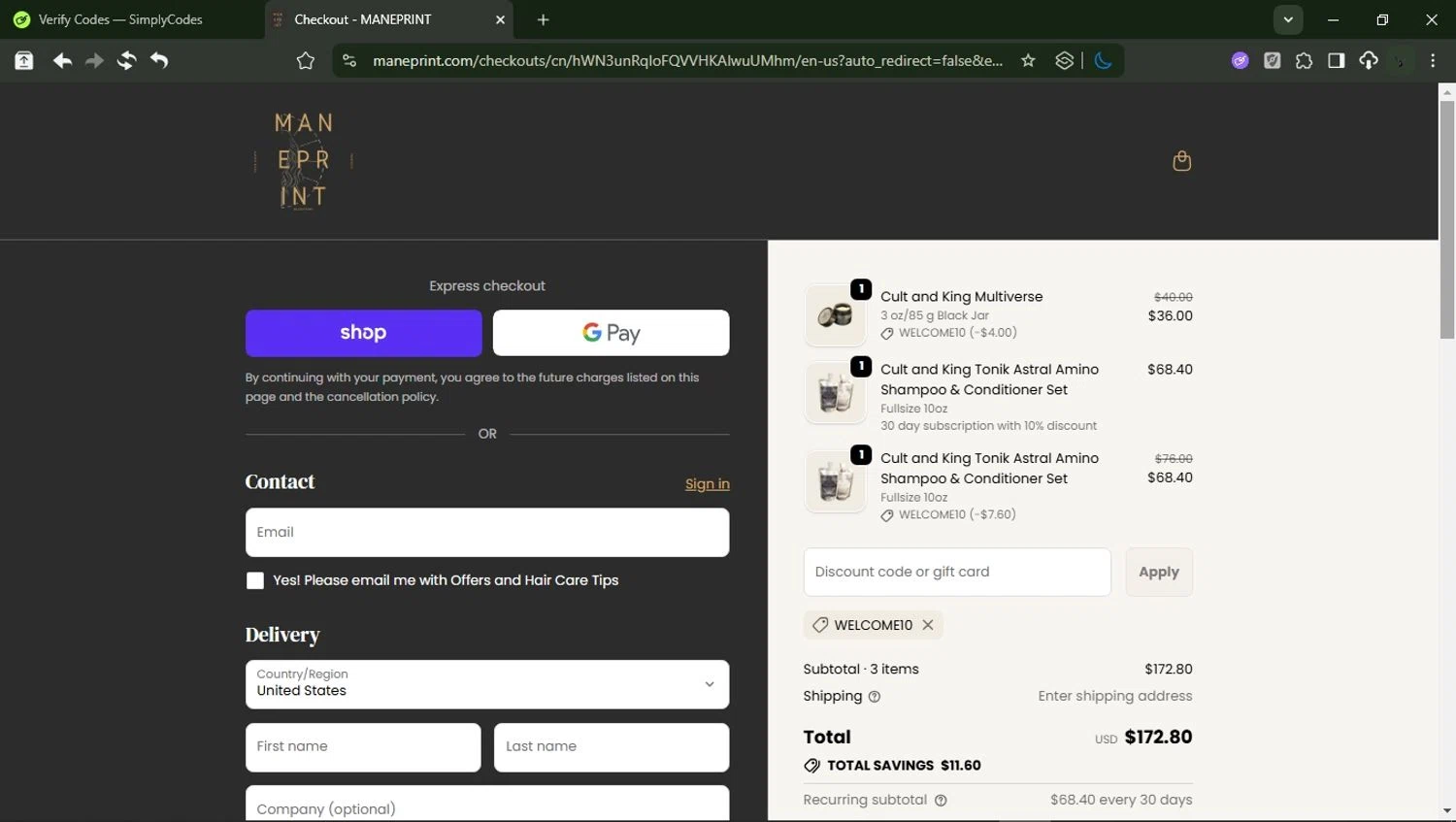Viewport: 1456px width, 822px height.
Task: Click the discount code or gift card field
Action: click(x=957, y=572)
